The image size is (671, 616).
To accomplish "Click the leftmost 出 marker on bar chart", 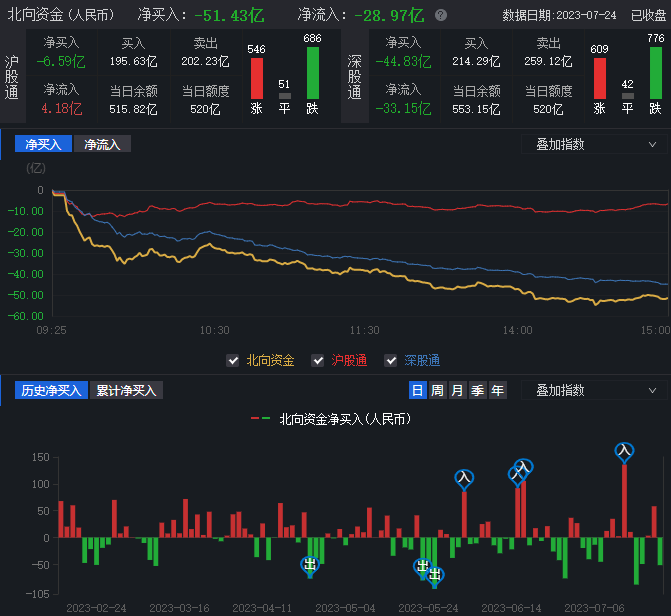I will 310,565.
